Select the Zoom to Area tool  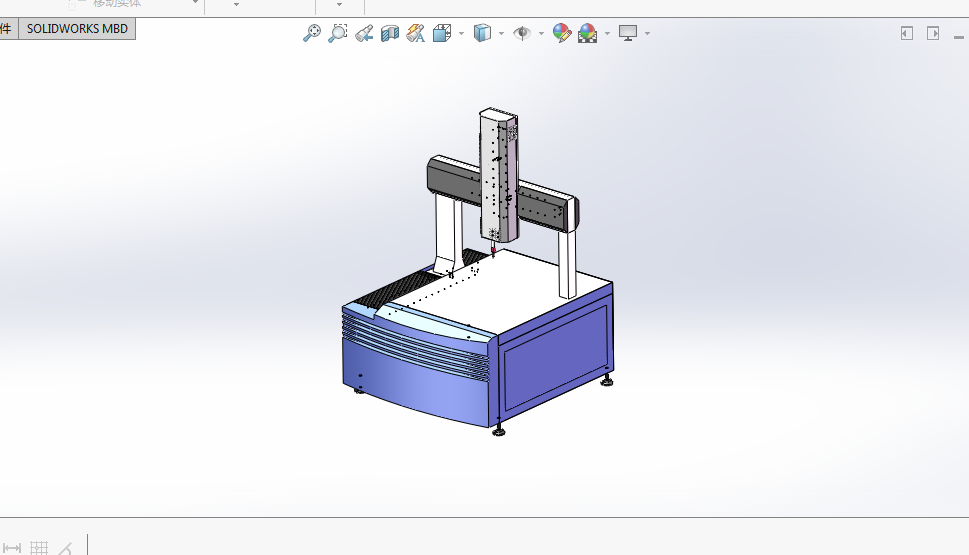pyautogui.click(x=337, y=33)
